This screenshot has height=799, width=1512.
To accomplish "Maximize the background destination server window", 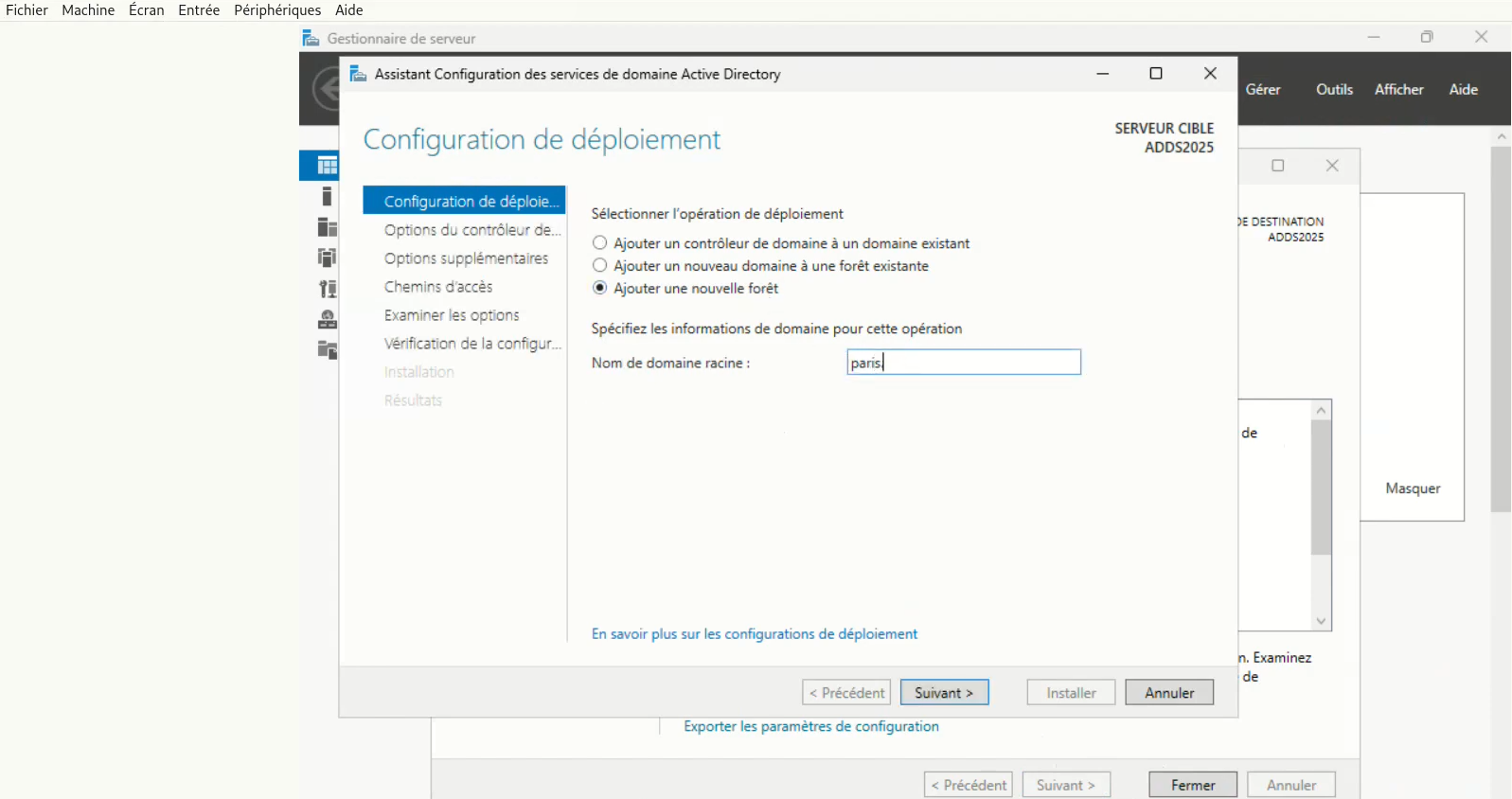I will click(1278, 166).
